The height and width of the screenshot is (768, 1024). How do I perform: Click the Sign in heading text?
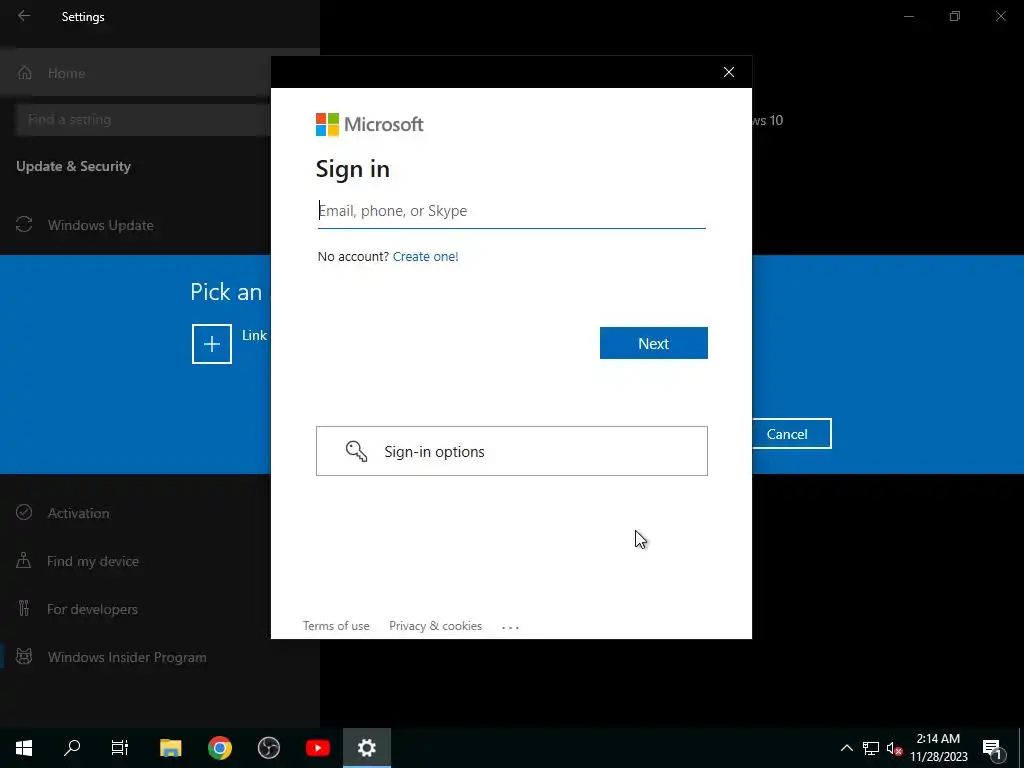point(353,169)
